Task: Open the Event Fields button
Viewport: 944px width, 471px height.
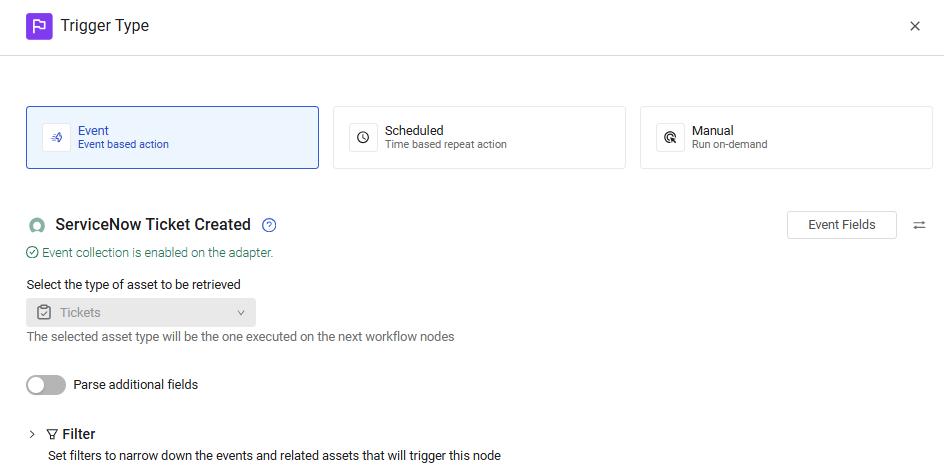Action: coord(842,225)
